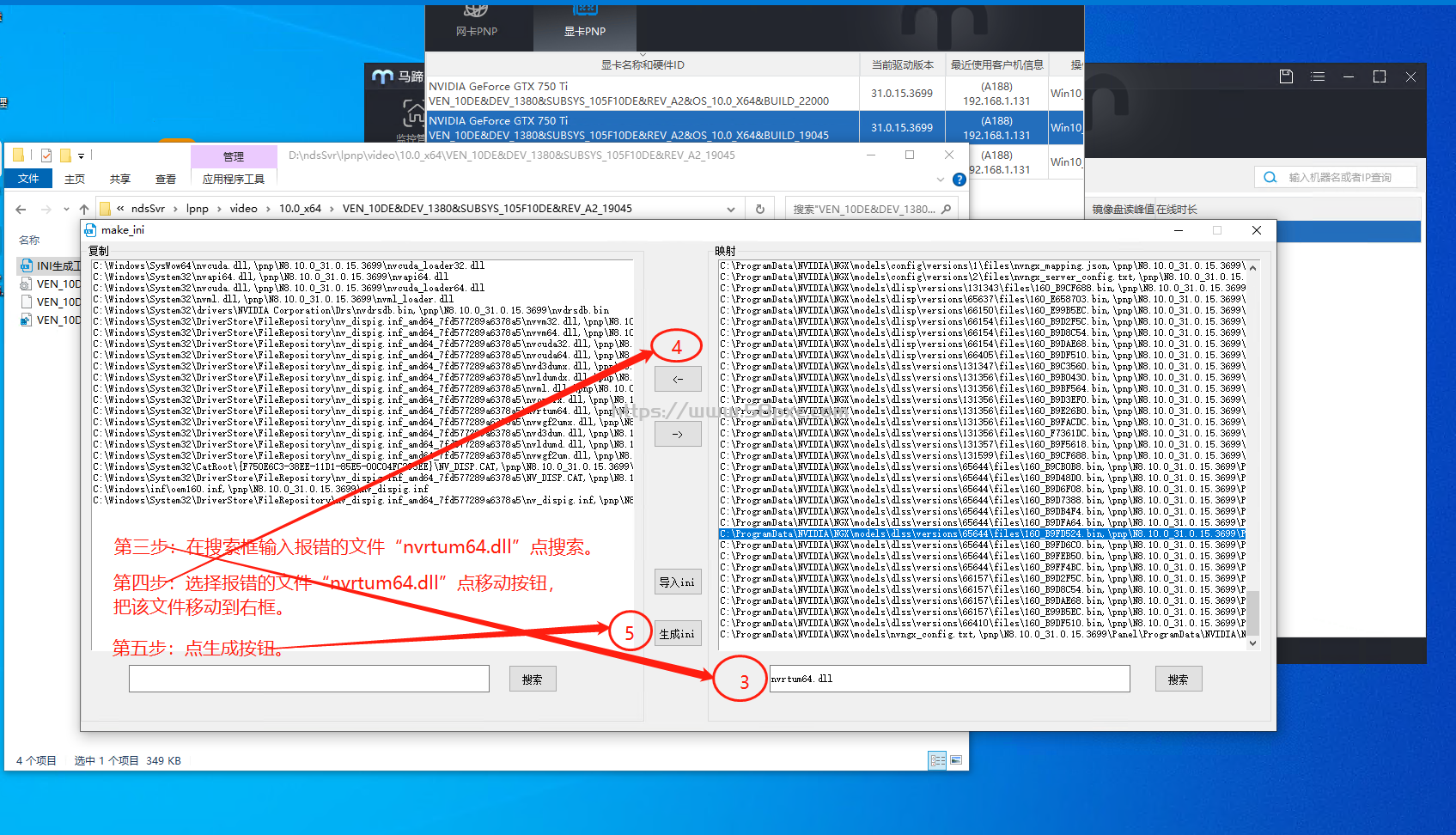Click the 生成ini button
This screenshot has height=835, width=1456.
click(678, 634)
